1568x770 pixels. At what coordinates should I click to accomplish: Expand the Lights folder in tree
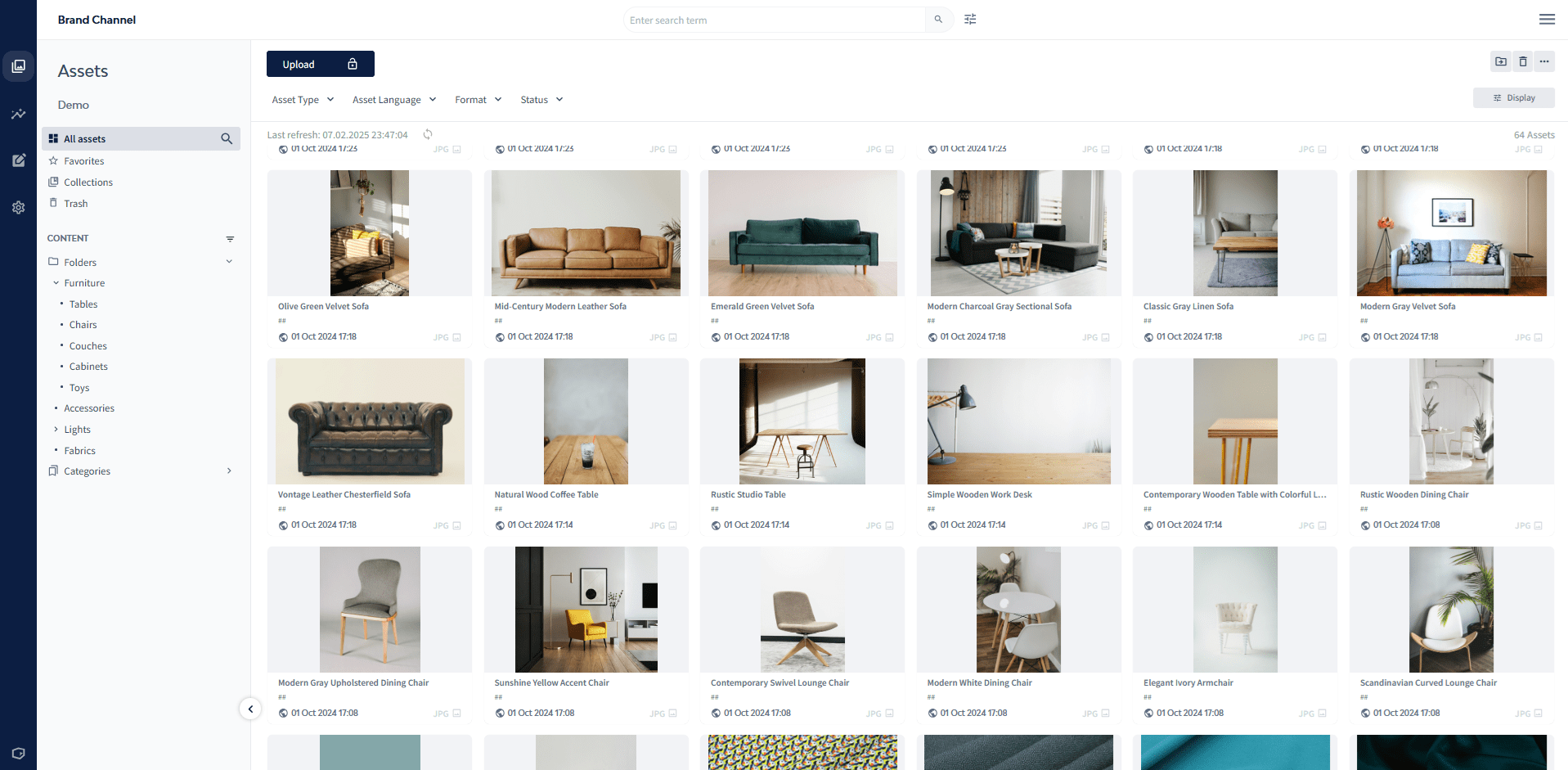[56, 430]
